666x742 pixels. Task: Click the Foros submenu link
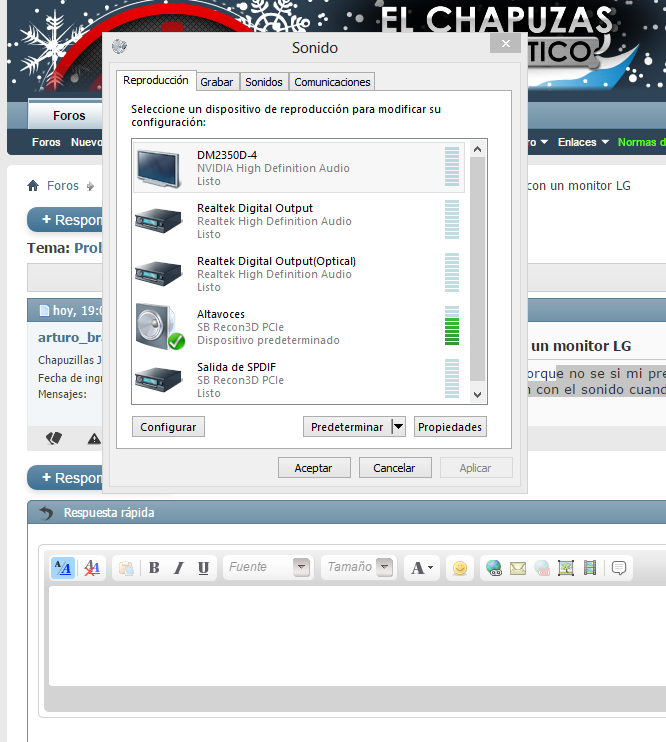tap(46, 142)
